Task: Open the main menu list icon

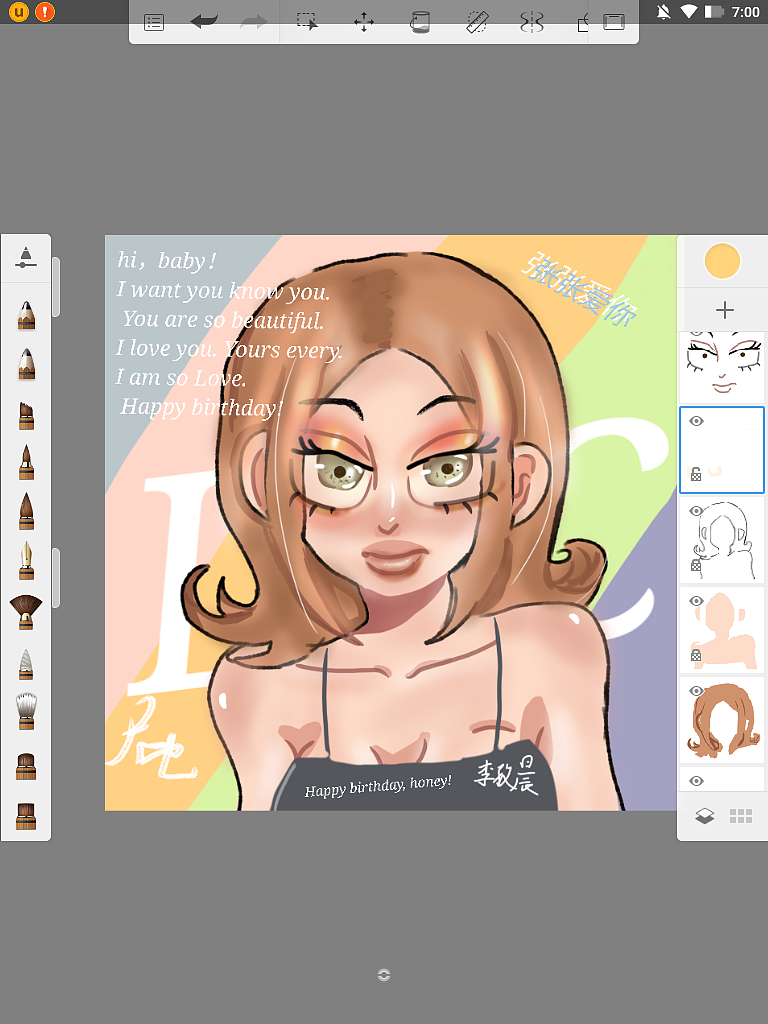Action: click(x=154, y=23)
